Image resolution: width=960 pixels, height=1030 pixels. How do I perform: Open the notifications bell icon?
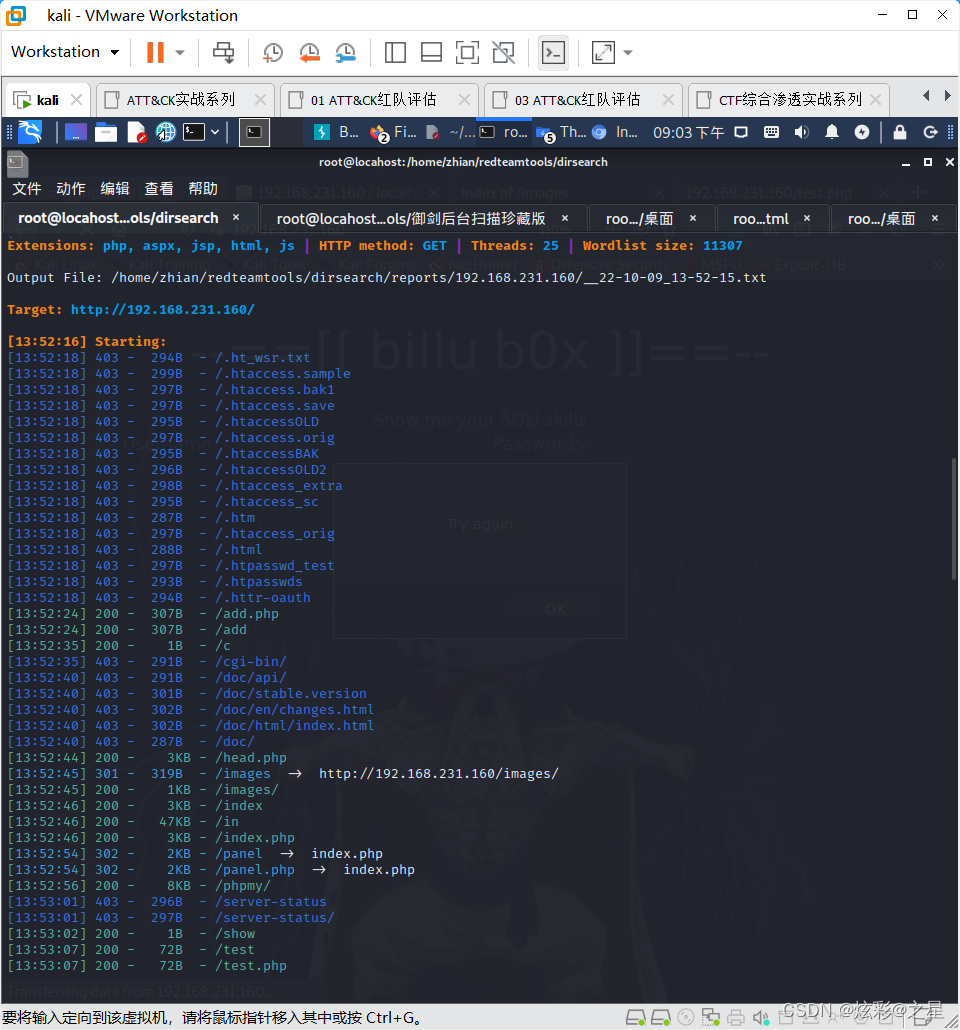pos(832,133)
